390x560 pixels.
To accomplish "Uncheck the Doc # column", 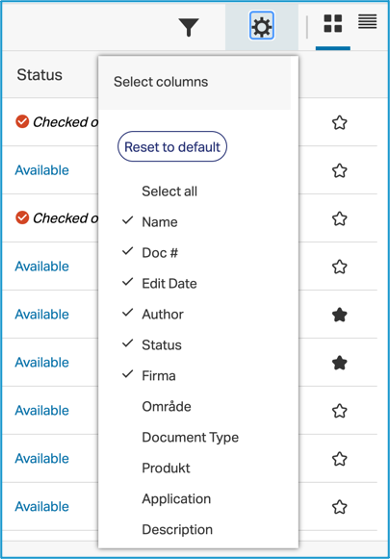I will pyautogui.click(x=150, y=252).
